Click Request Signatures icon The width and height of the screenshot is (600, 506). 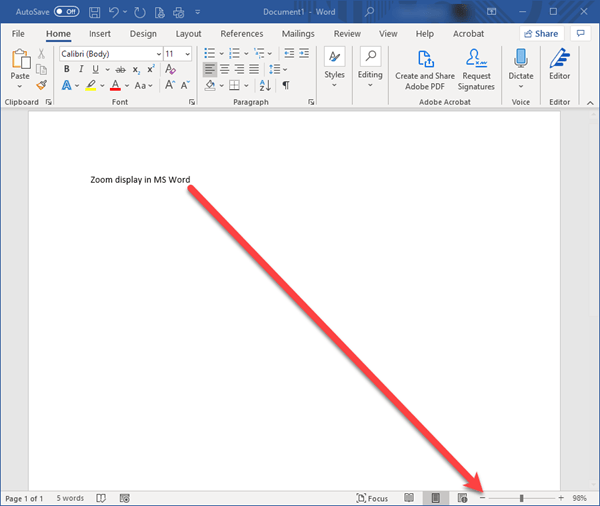click(x=476, y=66)
